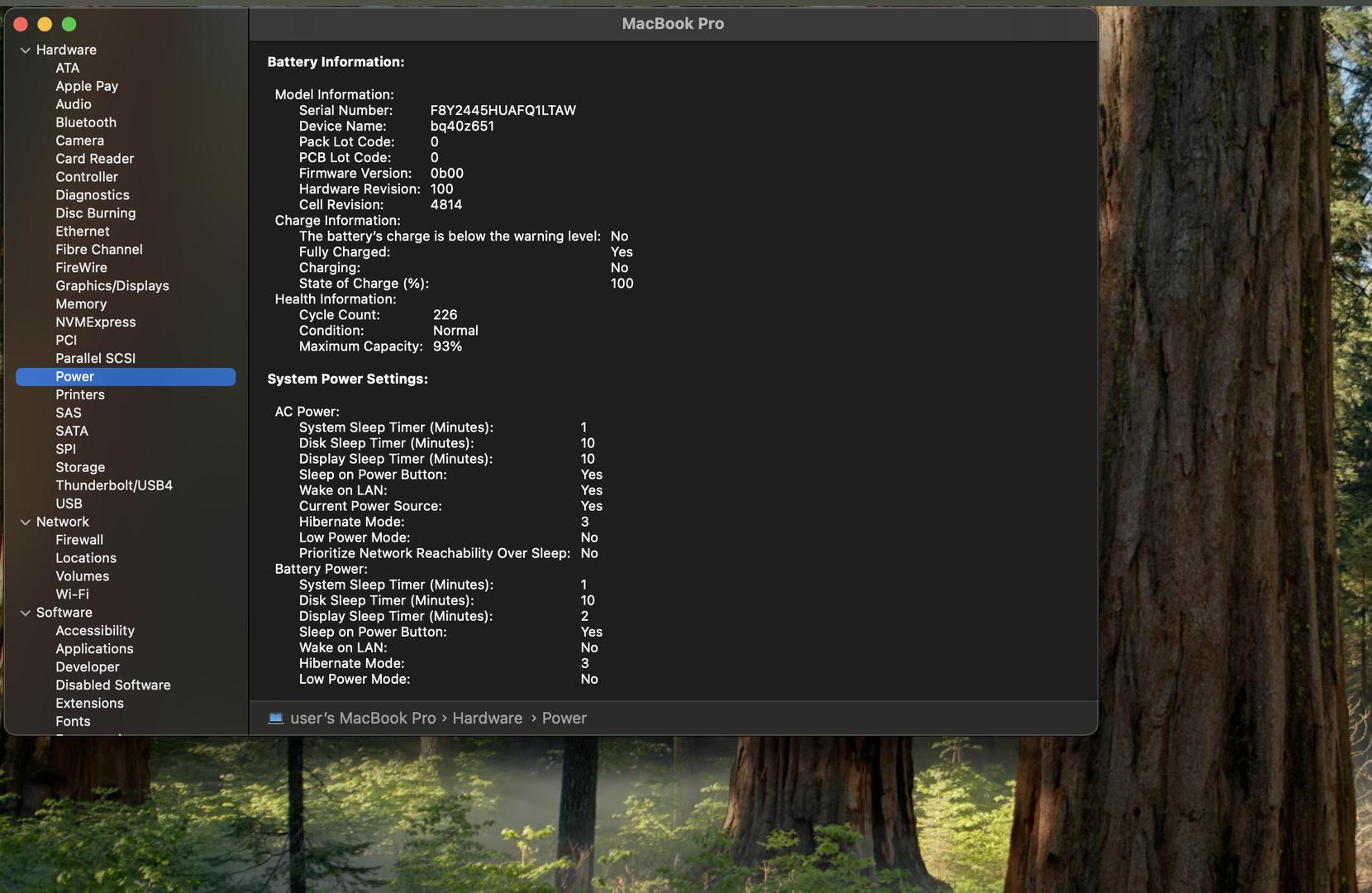
Task: Collapse the Software section chevron
Action: 26,614
